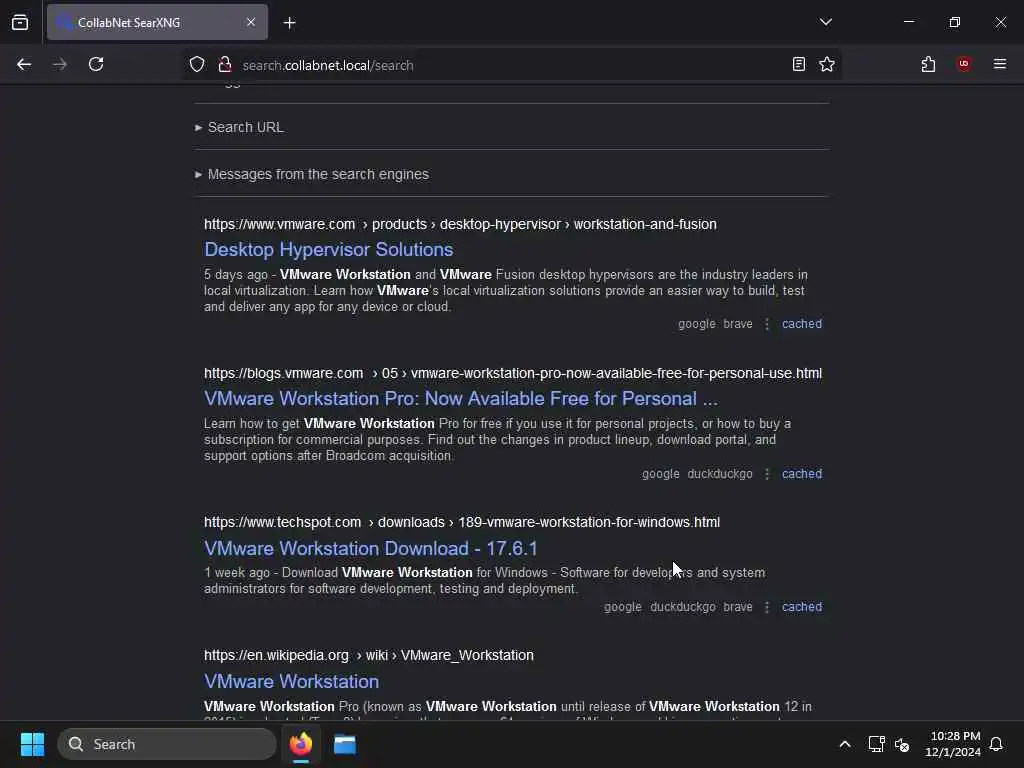Open network status tray icon
This screenshot has width=1024, height=768.
[x=876, y=744]
